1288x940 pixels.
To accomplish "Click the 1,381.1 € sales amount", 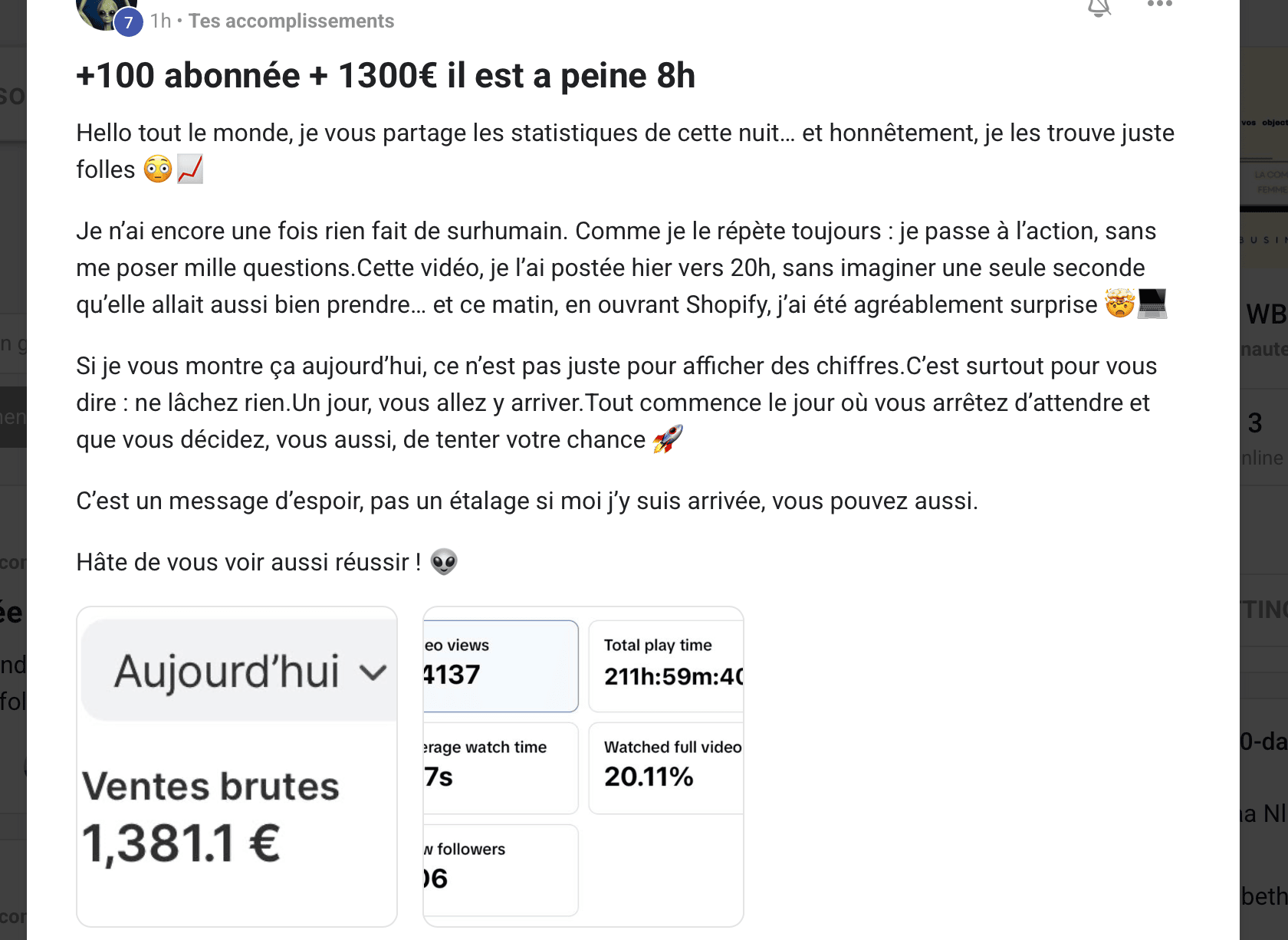I will 181,843.
